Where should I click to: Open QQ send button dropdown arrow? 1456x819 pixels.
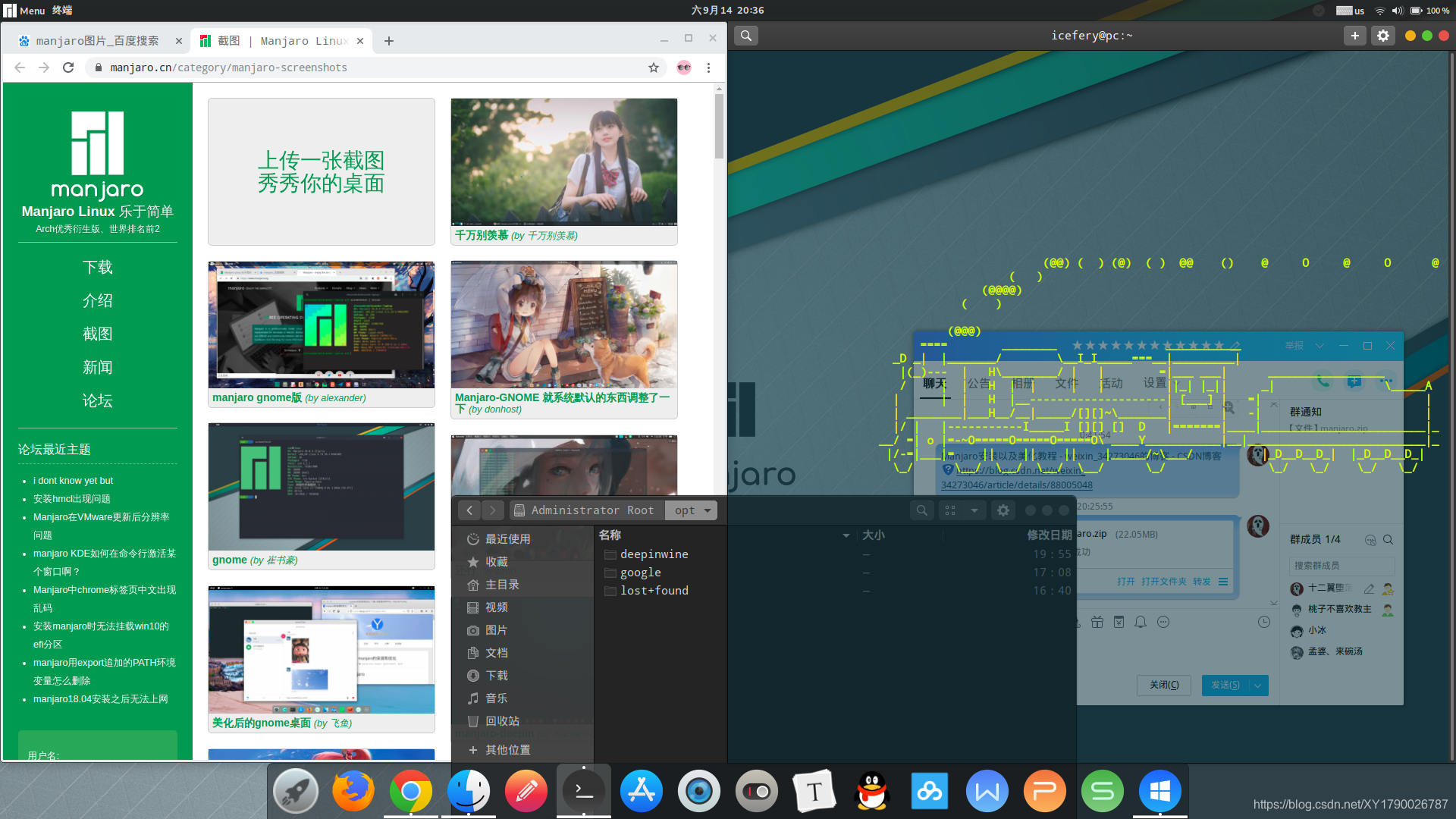(x=1258, y=686)
